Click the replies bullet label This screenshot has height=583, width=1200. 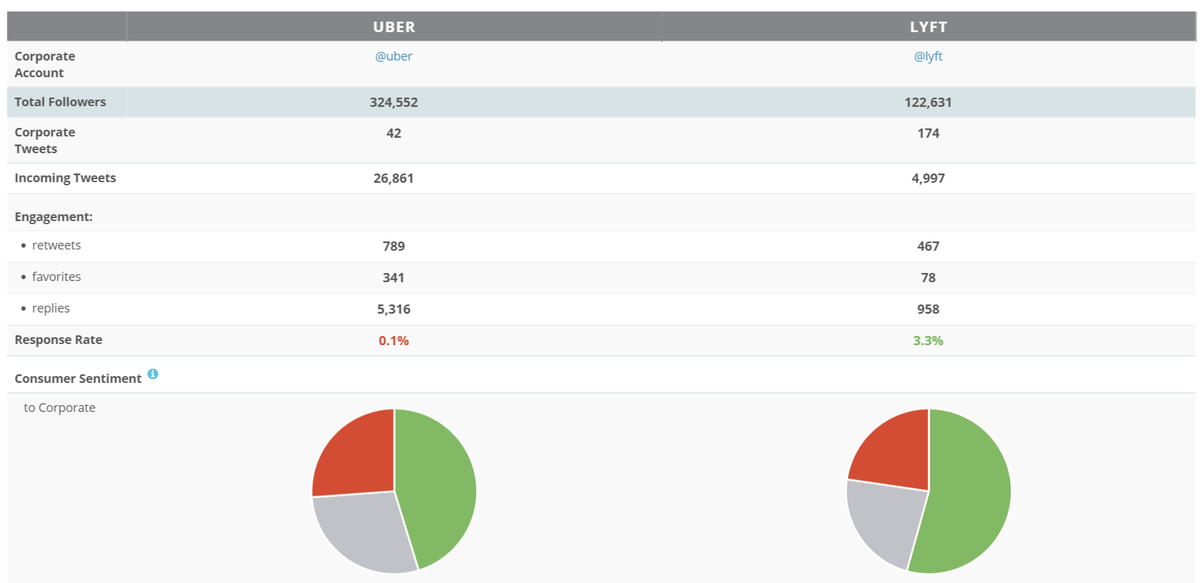click(x=51, y=308)
